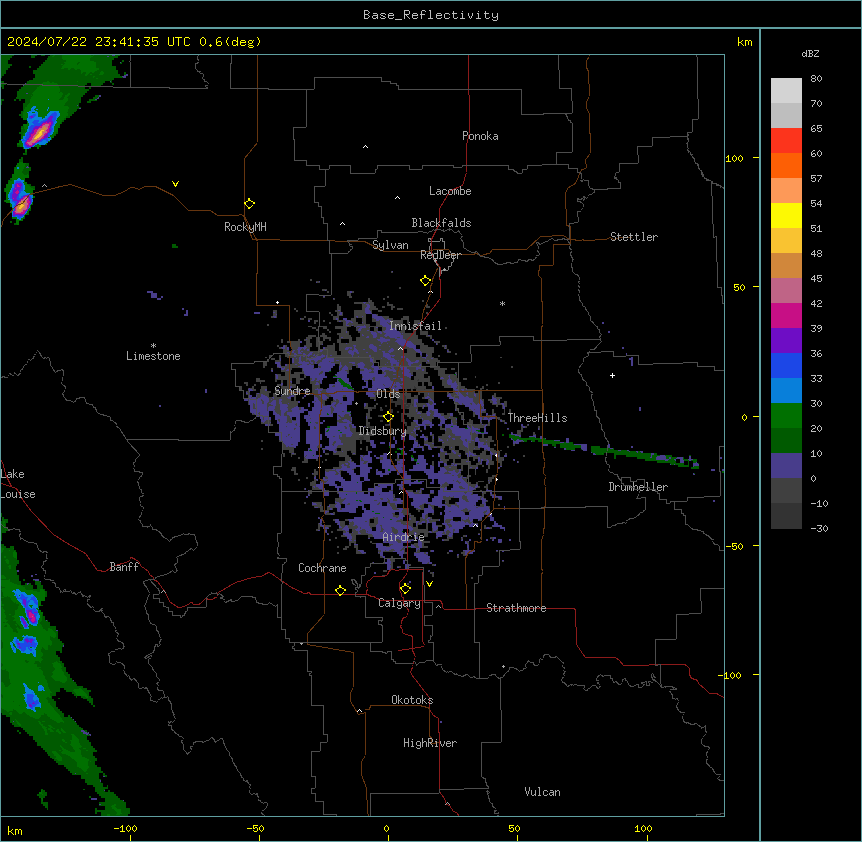Select the blue 33-36 dBZ legend swatch
Viewport: 862px width, 842px height.
pyautogui.click(x=786, y=365)
